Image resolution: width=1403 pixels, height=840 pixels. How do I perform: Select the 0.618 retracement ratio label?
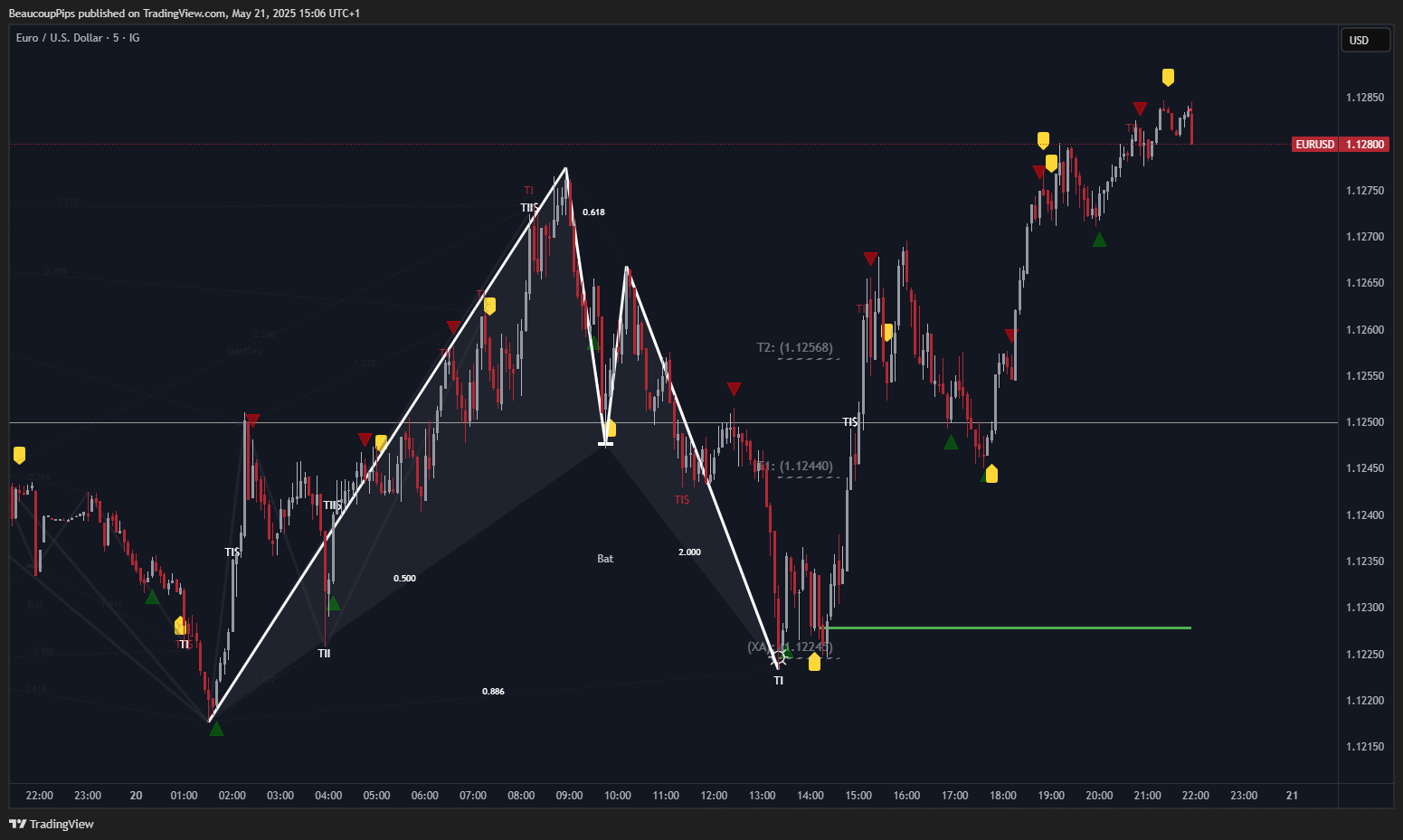tap(593, 212)
